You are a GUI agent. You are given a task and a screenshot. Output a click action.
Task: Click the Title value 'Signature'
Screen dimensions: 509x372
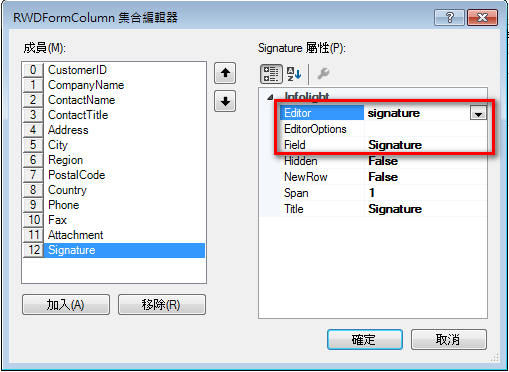pos(395,209)
